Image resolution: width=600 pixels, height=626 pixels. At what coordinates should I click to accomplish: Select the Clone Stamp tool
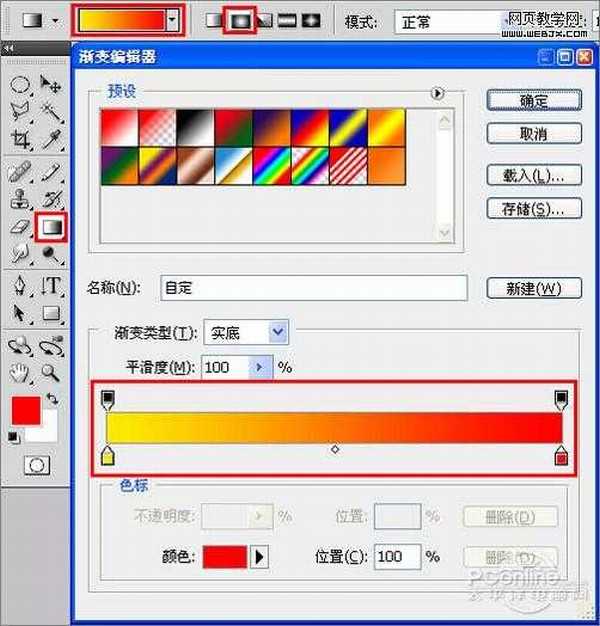[x=20, y=198]
